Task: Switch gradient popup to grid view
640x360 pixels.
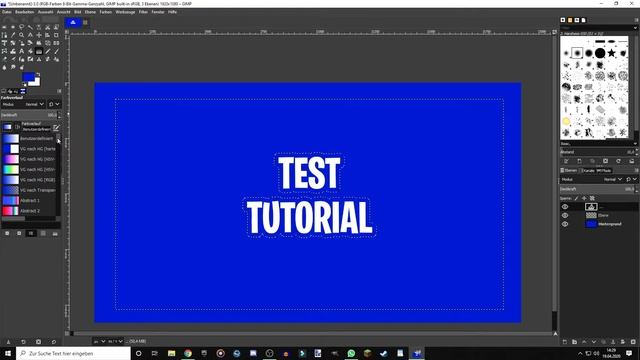Action: (x=43, y=233)
